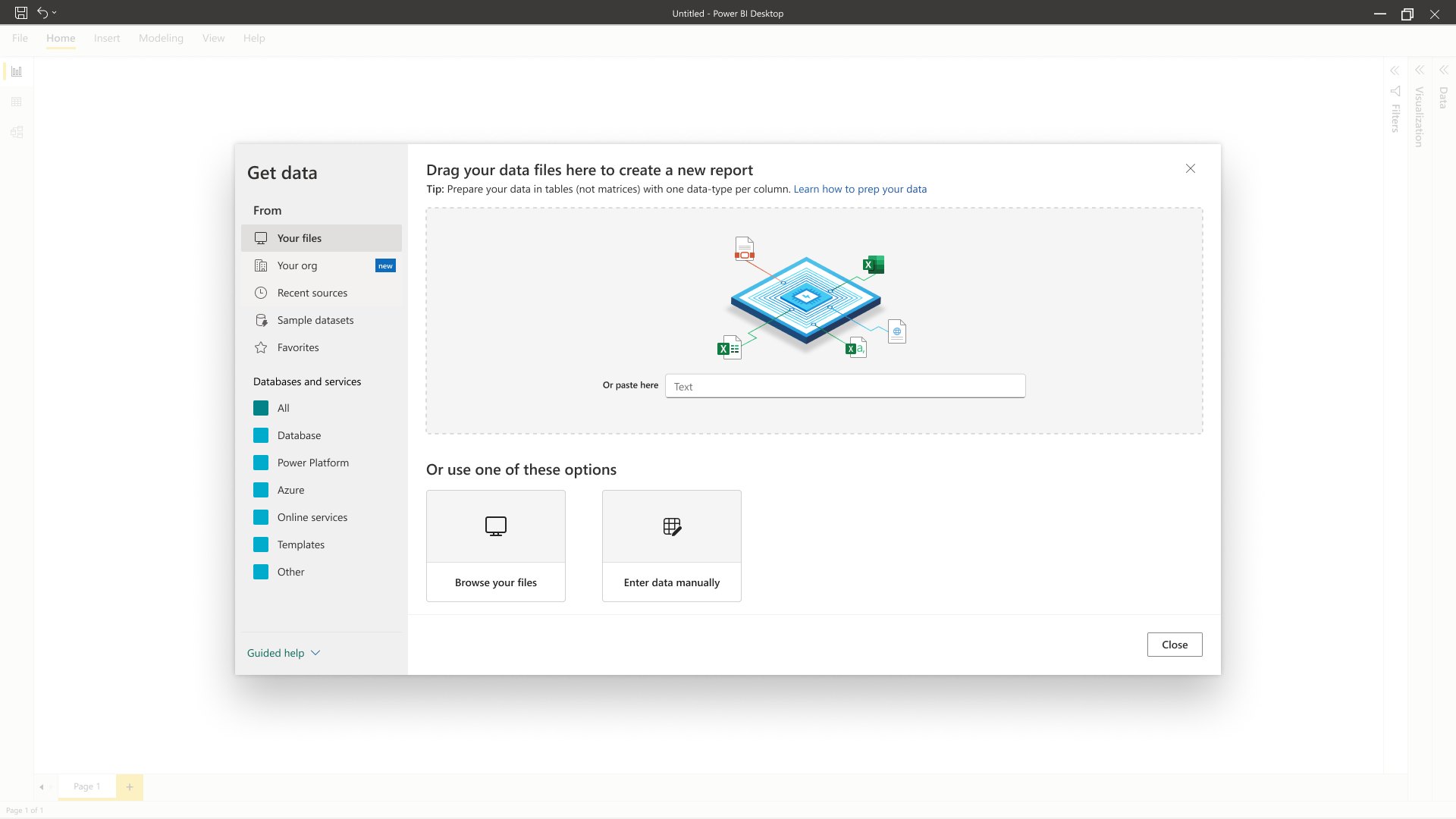Open Report view from left sidebar
The image size is (1456, 819).
coord(17,71)
